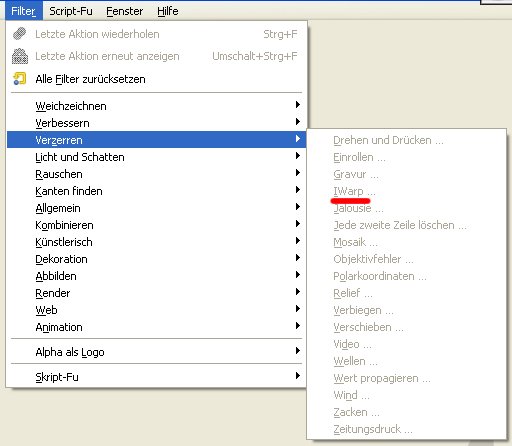512x446 pixels.
Task: Select Letzte Aktion erneut anzeigen text
Action: point(107,56)
